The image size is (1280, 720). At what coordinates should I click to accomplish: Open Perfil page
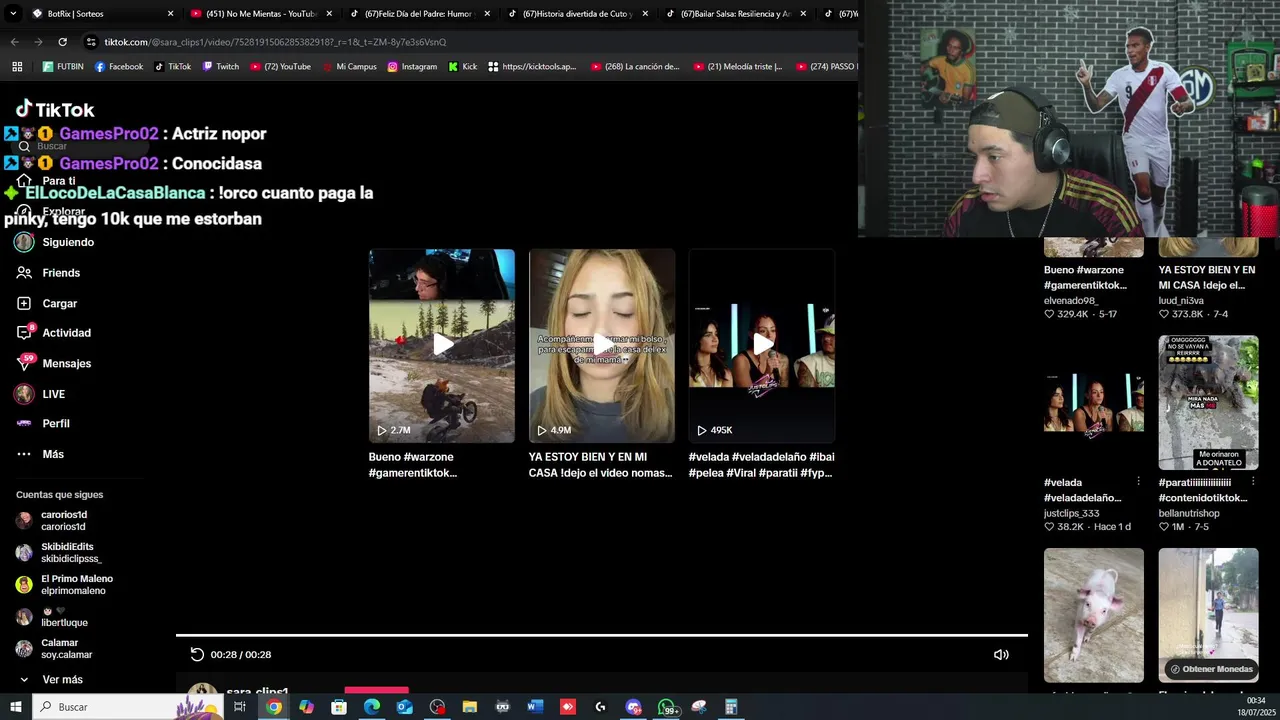[43, 424]
